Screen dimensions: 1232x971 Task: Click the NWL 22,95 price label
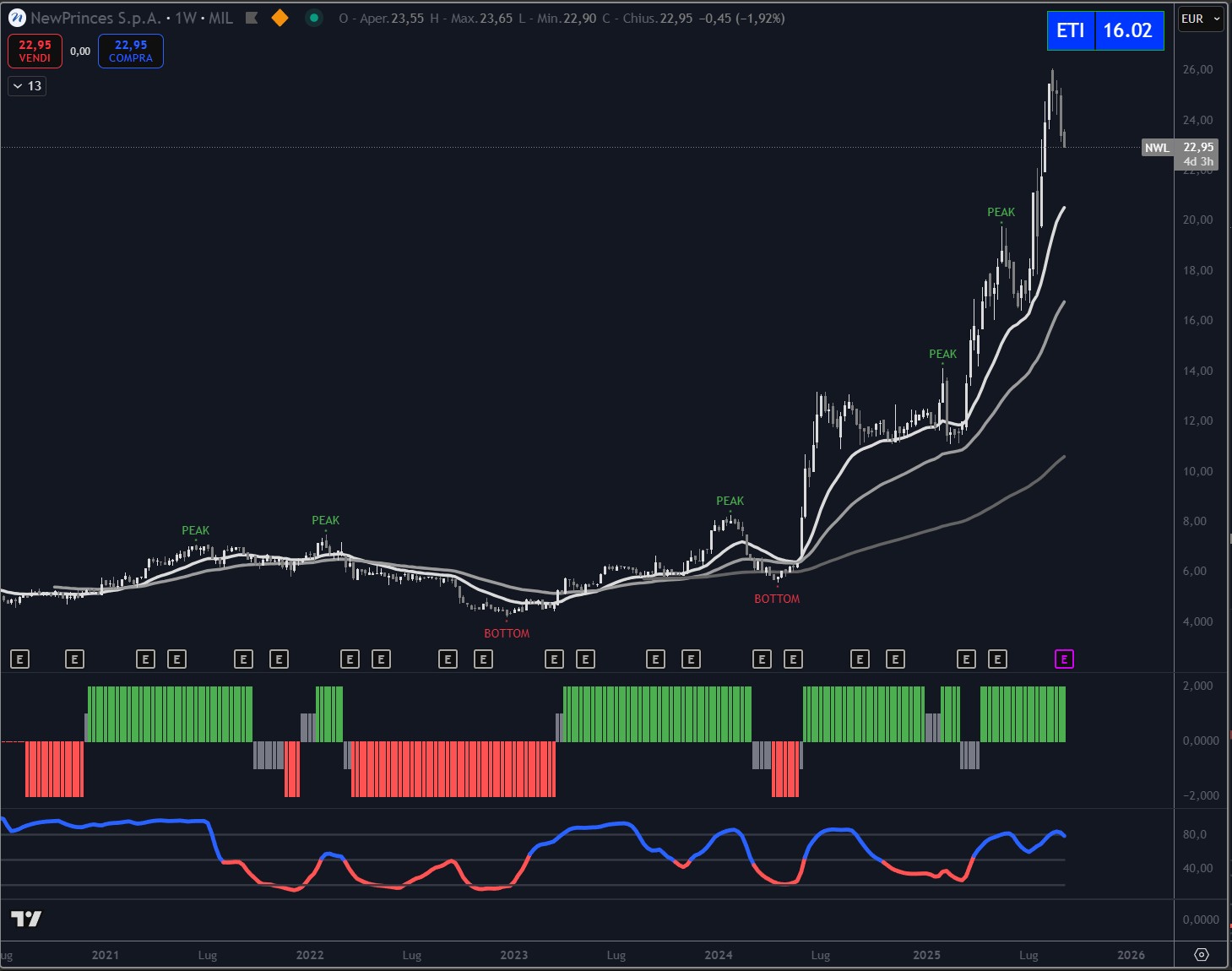pos(1180,148)
